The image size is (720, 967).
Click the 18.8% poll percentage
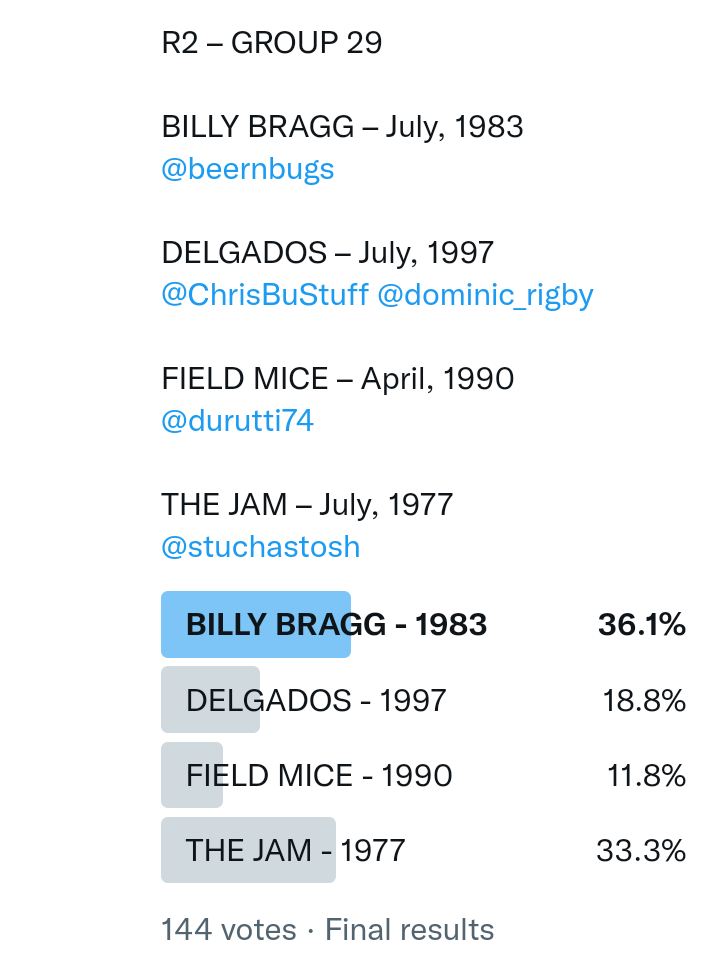click(x=644, y=700)
